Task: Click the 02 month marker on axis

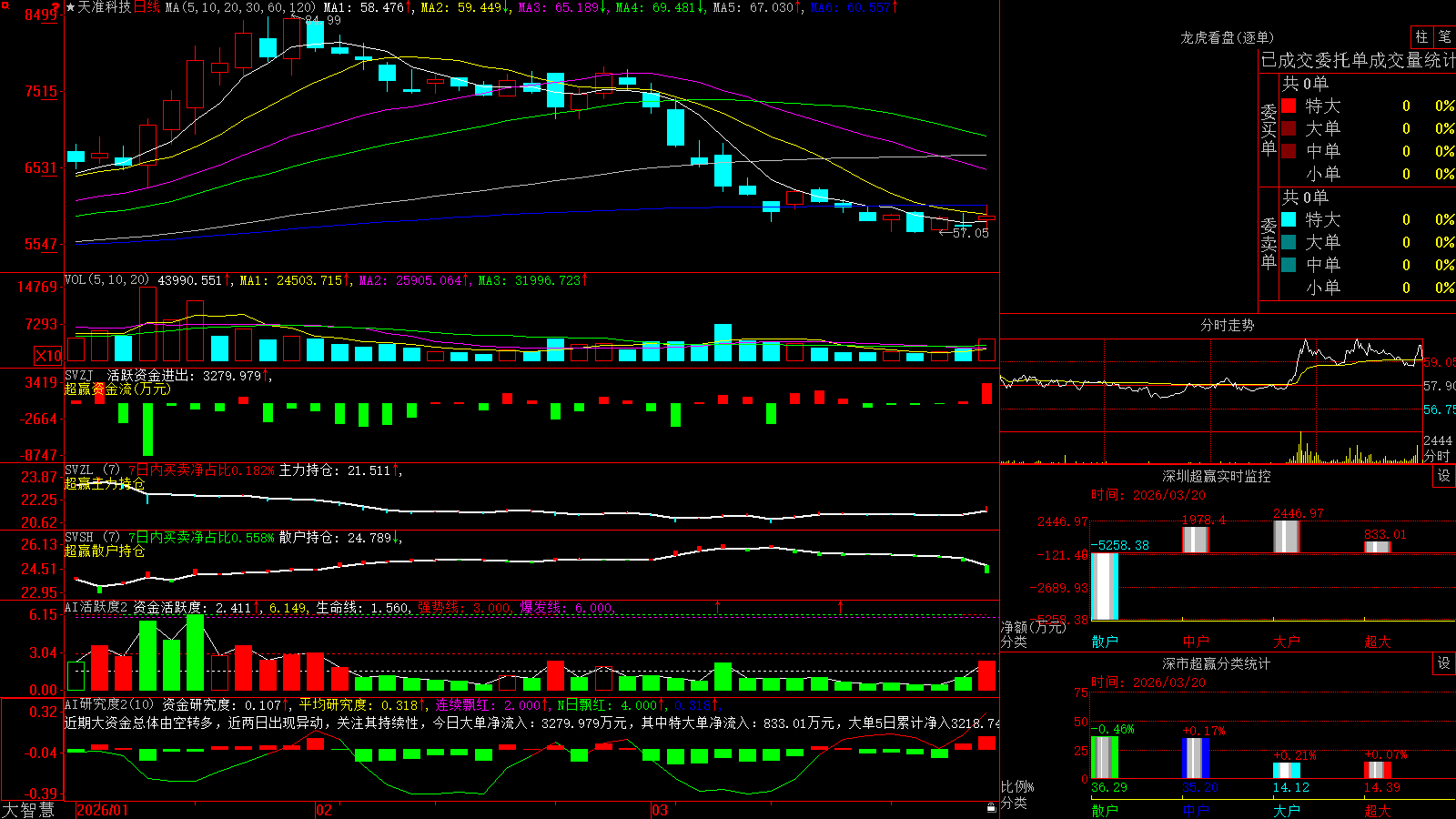Action: (324, 810)
